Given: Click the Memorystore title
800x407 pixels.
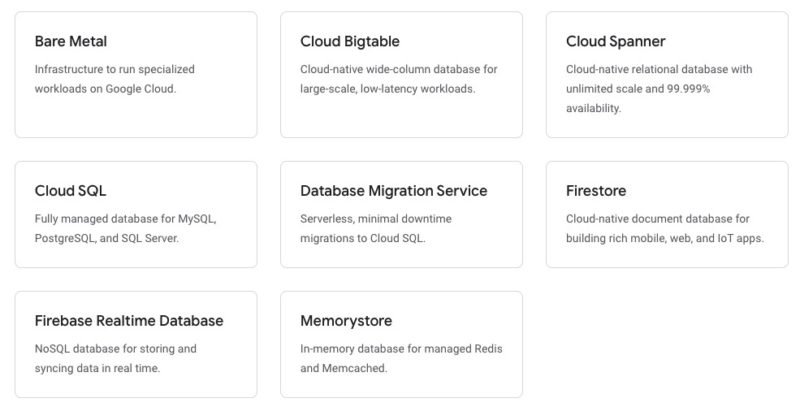Looking at the screenshot, I should (346, 321).
